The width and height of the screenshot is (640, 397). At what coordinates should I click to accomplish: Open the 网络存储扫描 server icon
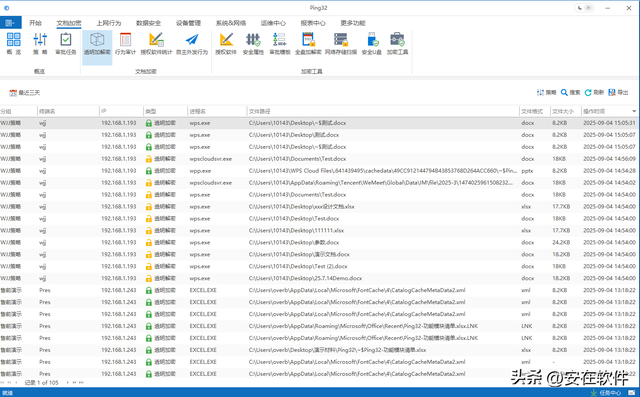point(341,43)
